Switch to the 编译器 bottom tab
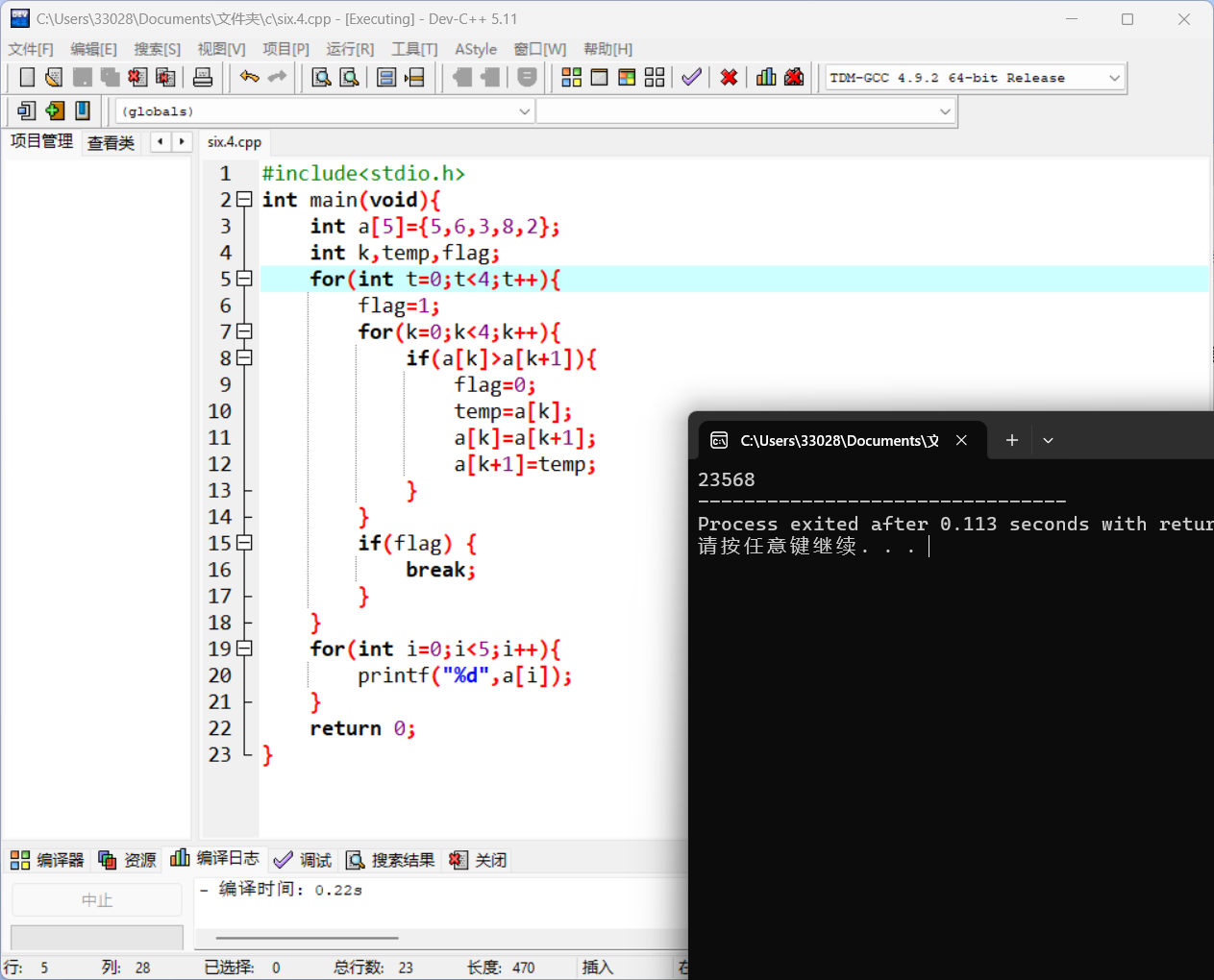 [x=47, y=860]
